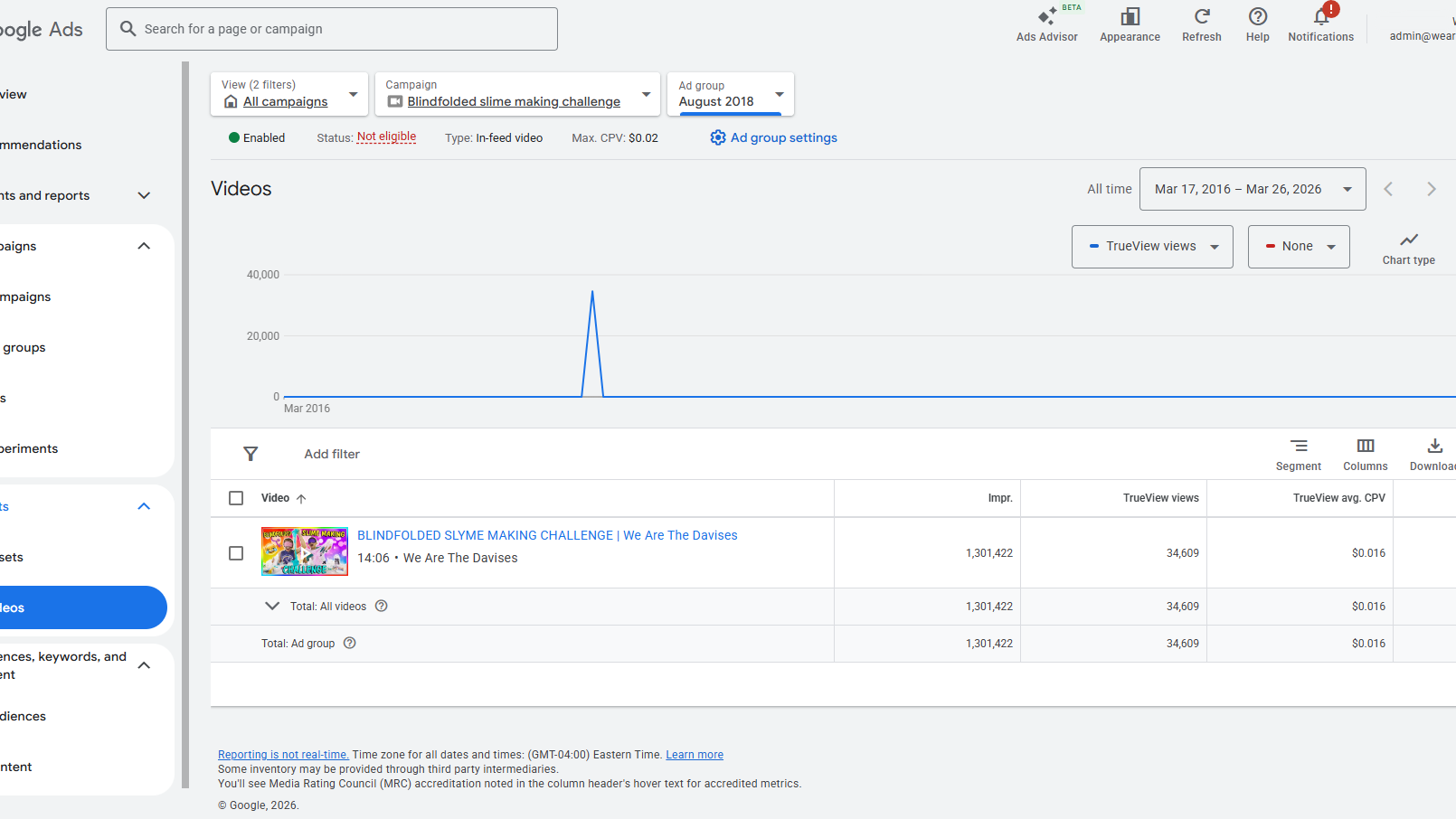Sort by TrueView avg. CPV header
Image resolution: width=1456 pixels, height=819 pixels.
1339,498
